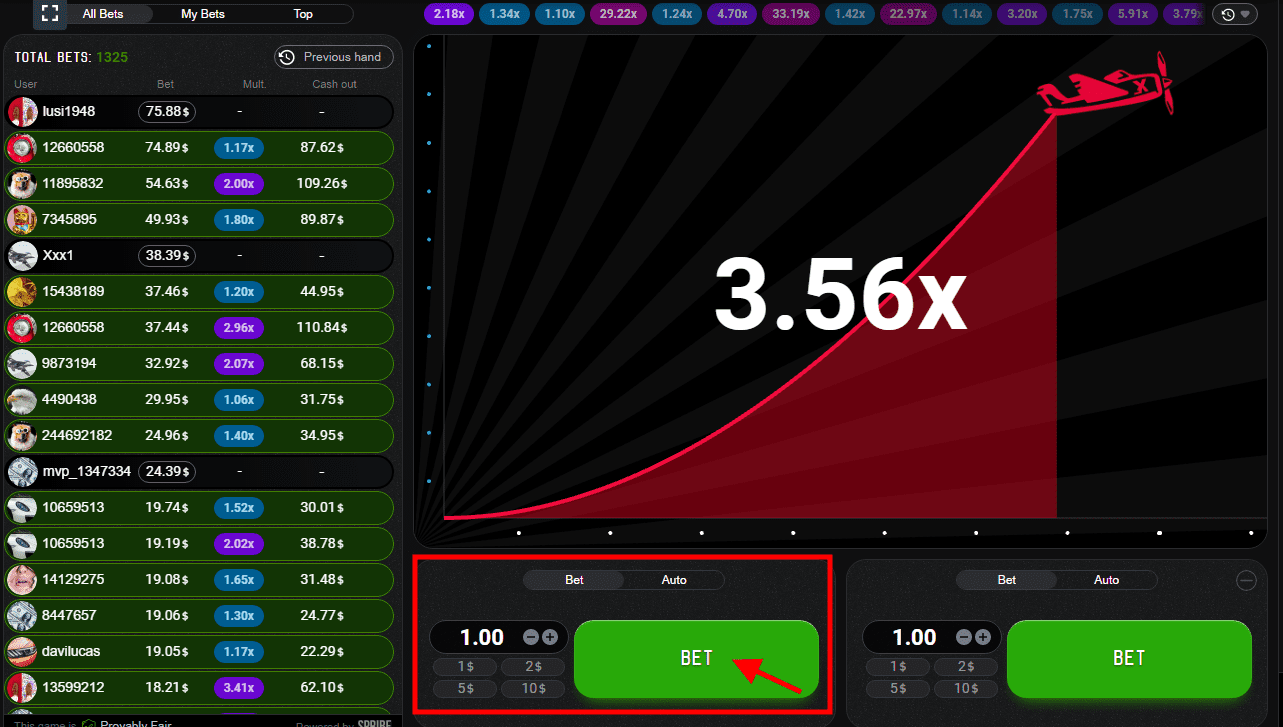Click avatar of user 4490438
This screenshot has width=1283, height=727.
[x=22, y=399]
